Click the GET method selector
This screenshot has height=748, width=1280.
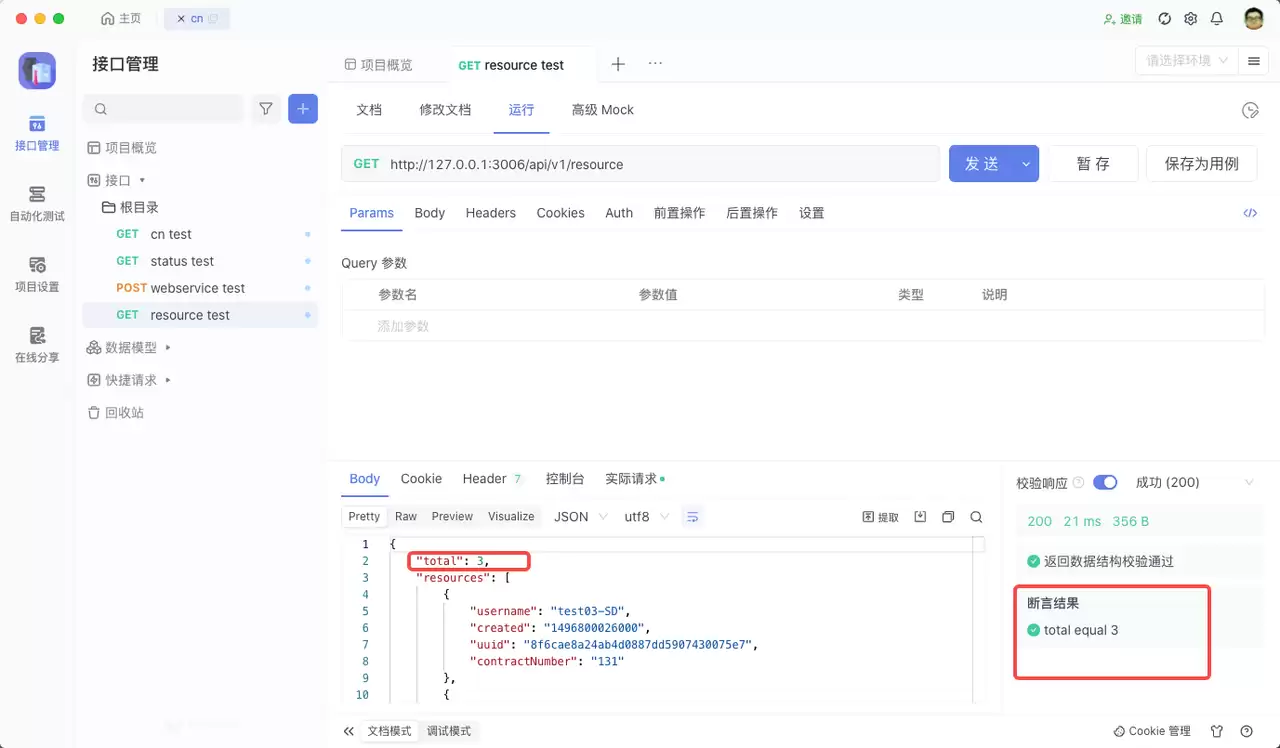click(366, 164)
